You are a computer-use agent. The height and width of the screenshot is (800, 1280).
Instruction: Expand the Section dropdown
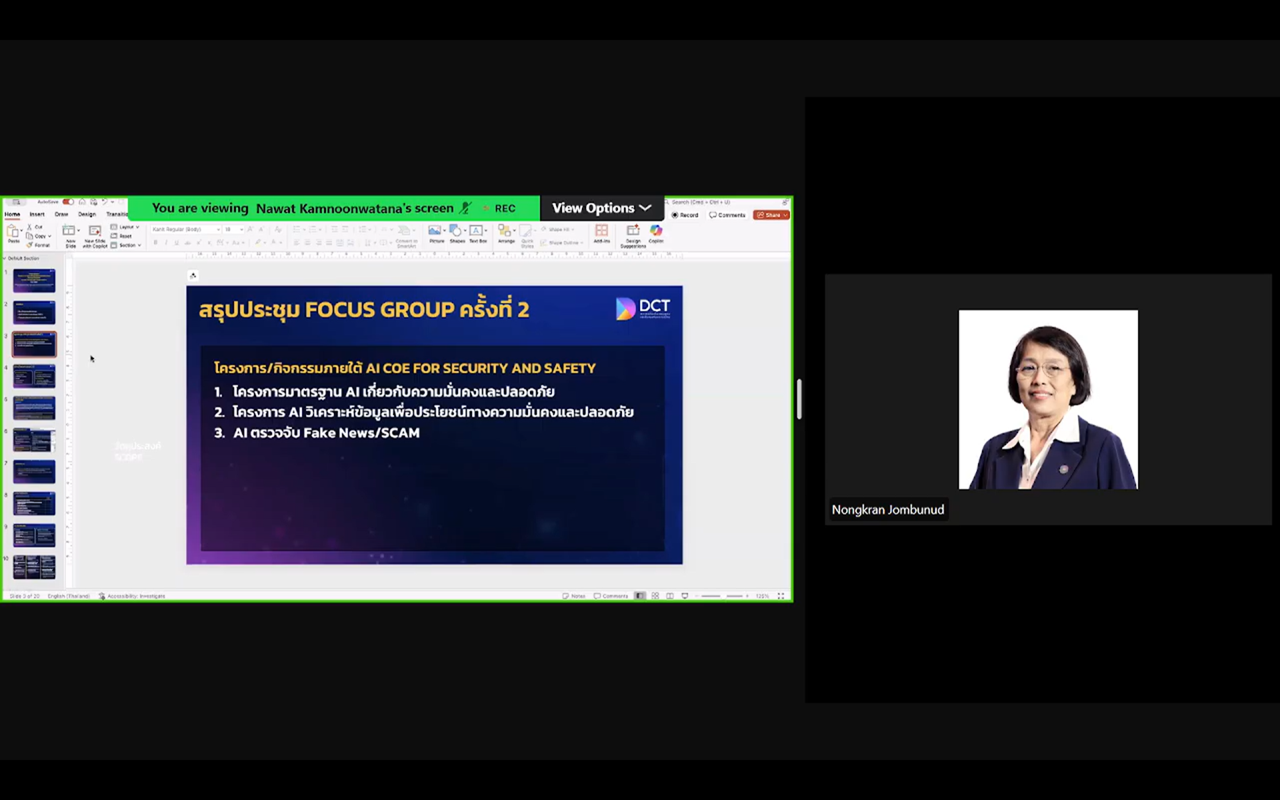[126, 245]
